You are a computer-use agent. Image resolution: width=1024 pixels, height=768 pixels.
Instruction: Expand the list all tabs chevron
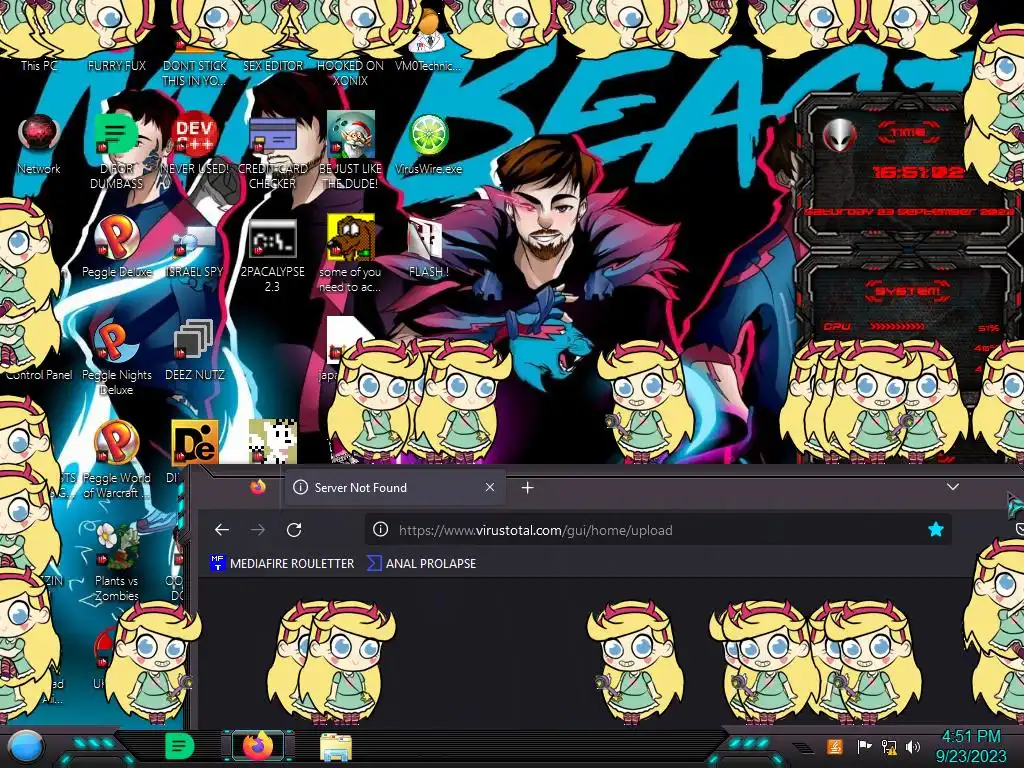click(x=953, y=487)
